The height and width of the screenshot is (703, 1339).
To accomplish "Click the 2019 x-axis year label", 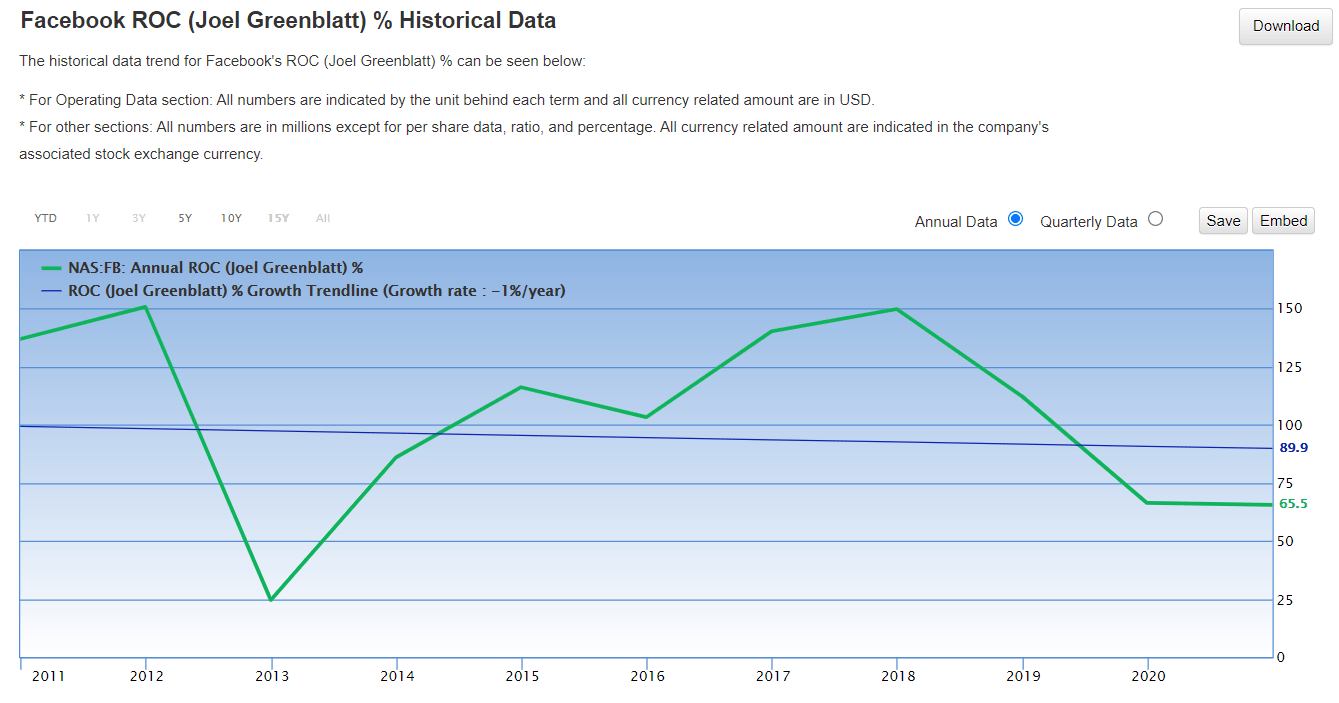I will tap(1022, 676).
